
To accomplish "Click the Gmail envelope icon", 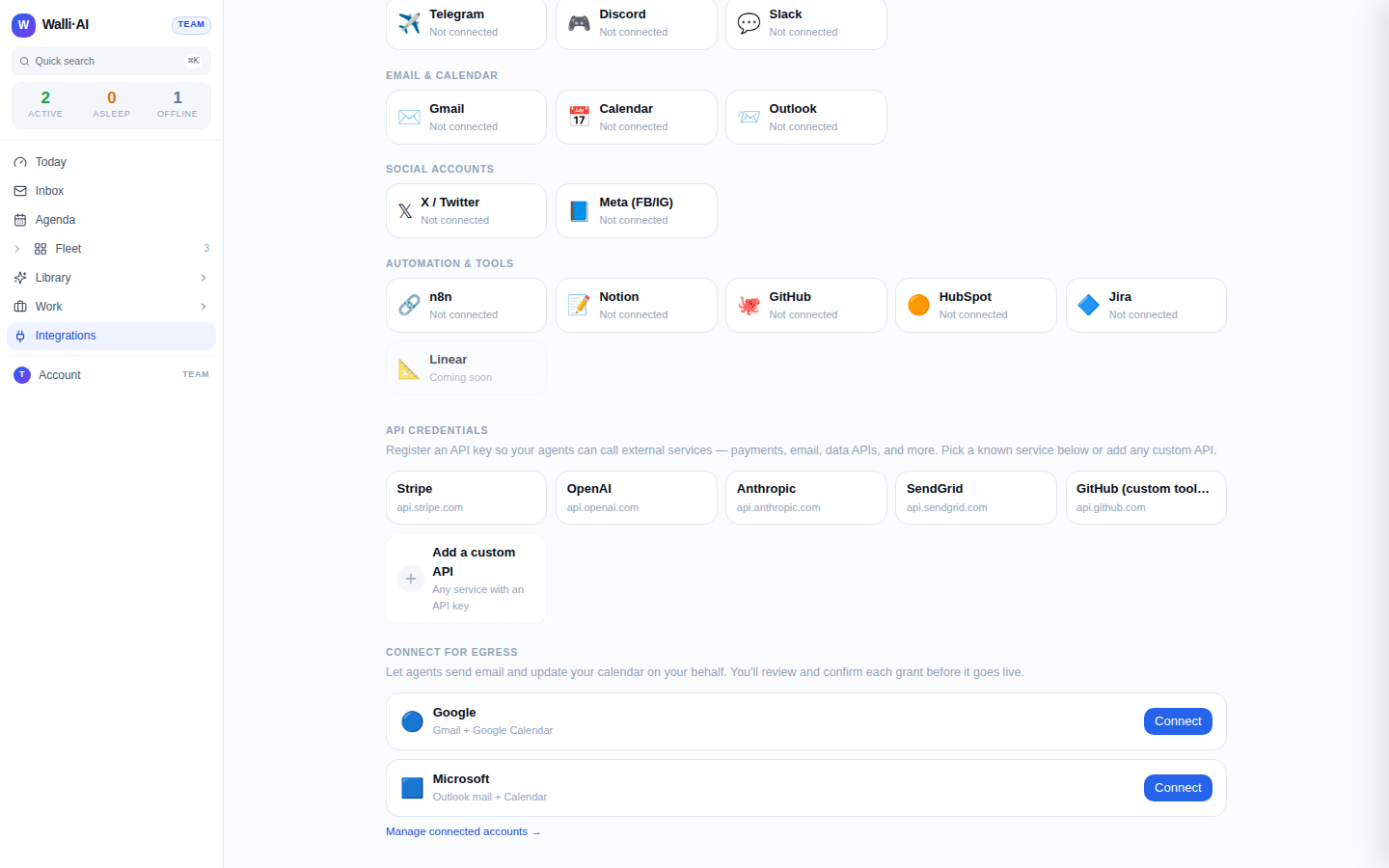I will [x=409, y=118].
